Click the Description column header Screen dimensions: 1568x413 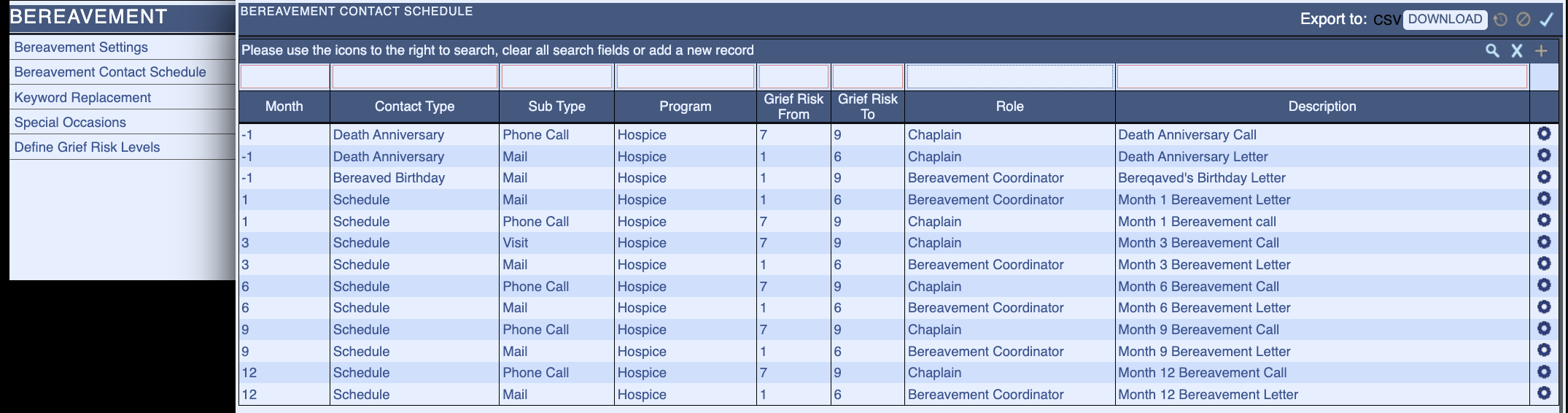[1321, 107]
